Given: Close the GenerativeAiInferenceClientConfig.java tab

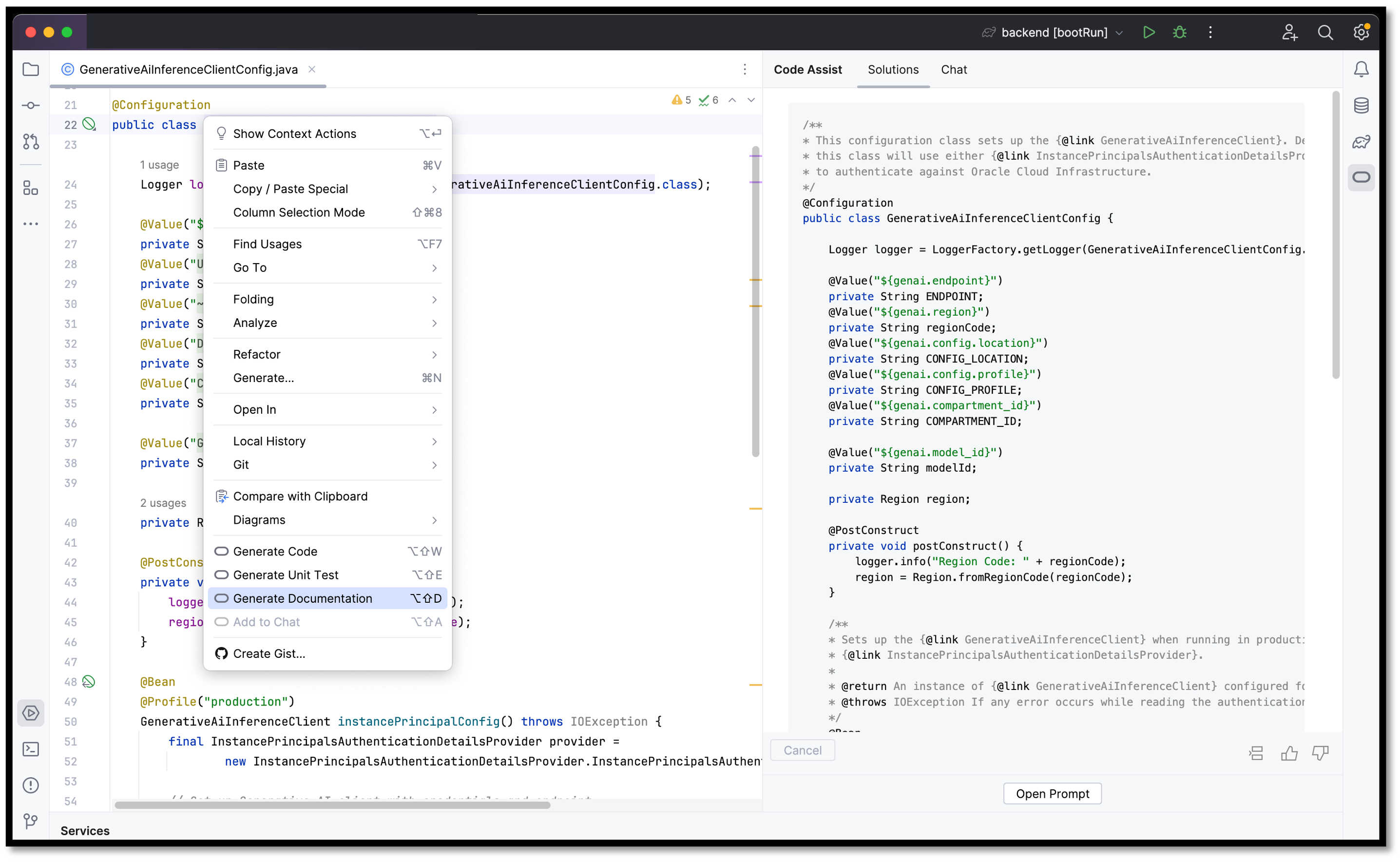Looking at the screenshot, I should 312,69.
